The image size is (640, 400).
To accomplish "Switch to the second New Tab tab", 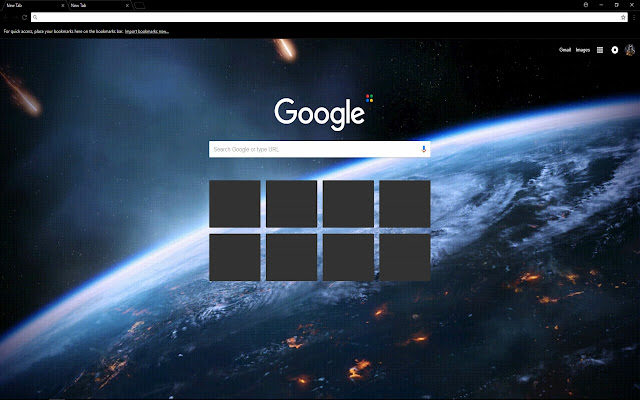I will click(98, 5).
